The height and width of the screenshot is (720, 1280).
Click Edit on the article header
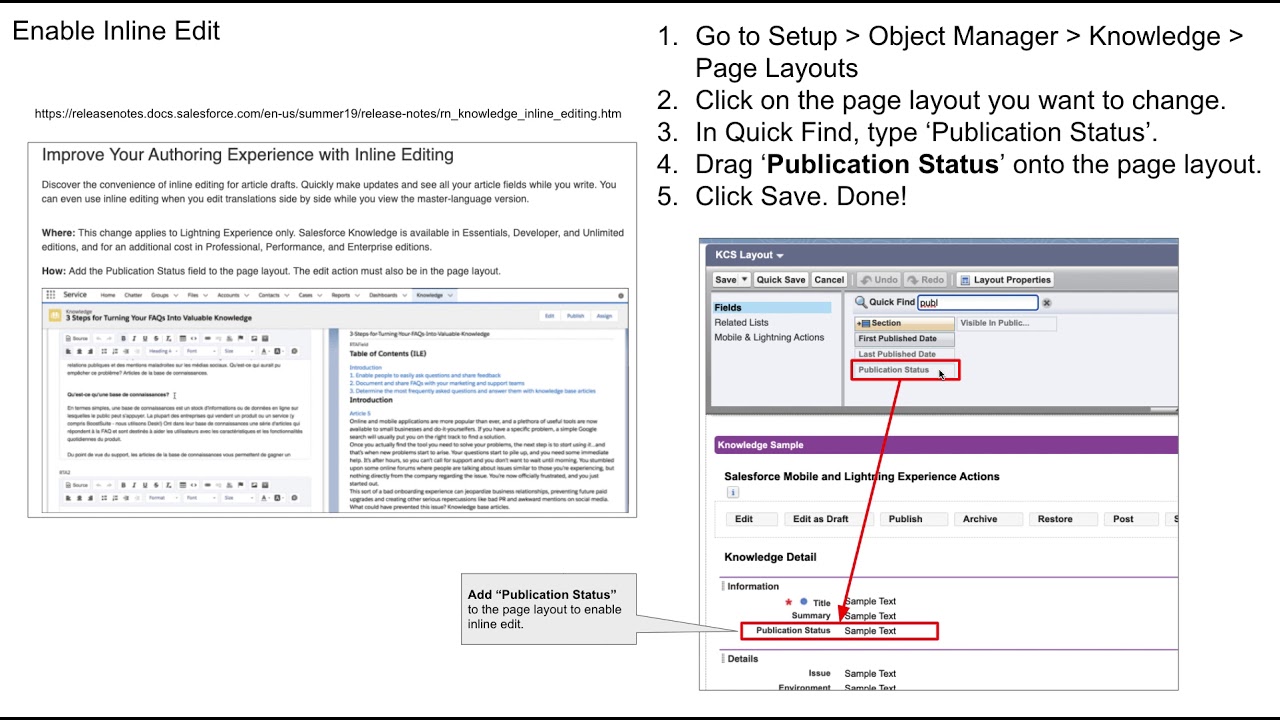coord(549,316)
